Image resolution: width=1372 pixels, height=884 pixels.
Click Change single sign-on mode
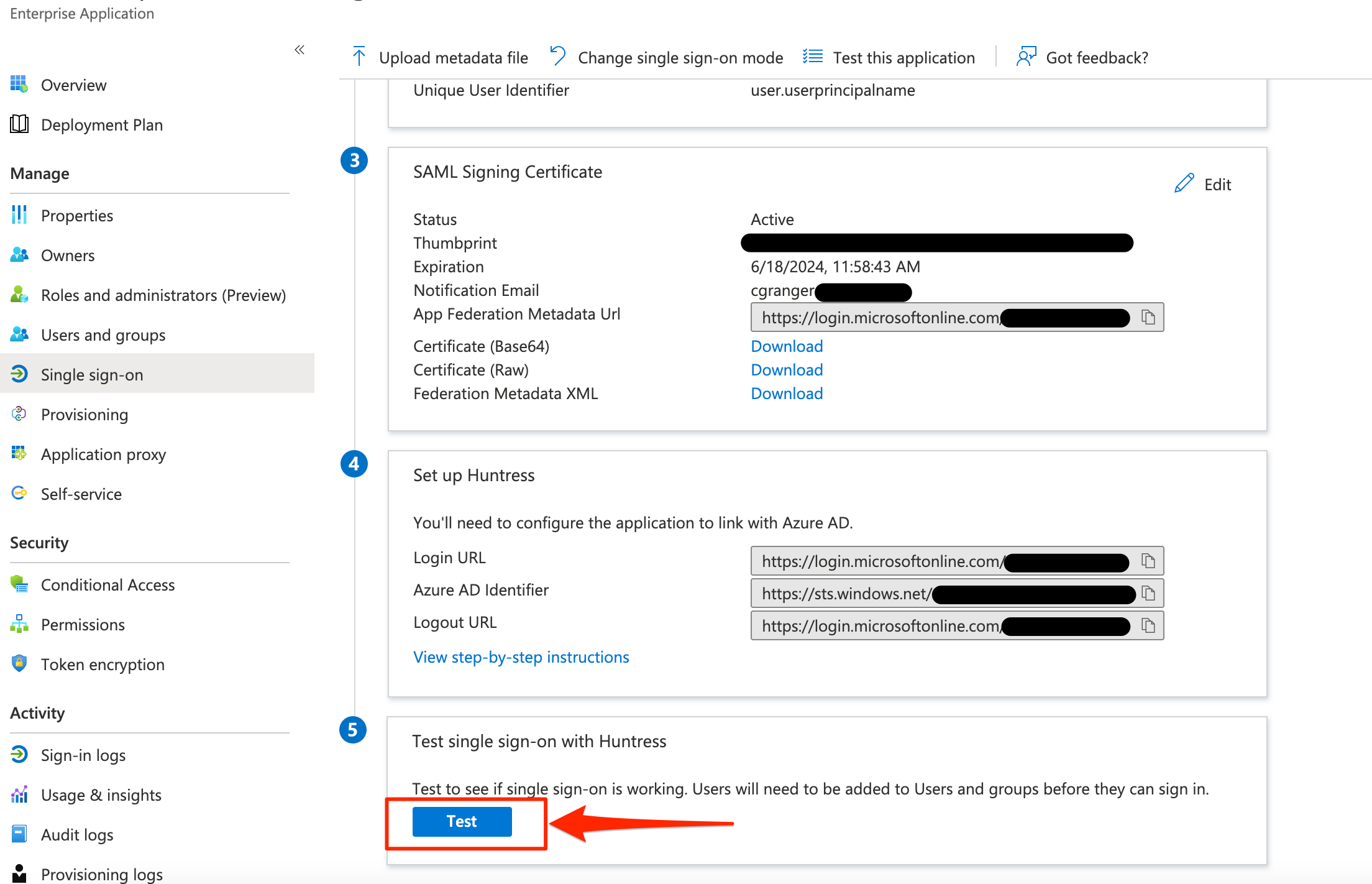pos(666,57)
